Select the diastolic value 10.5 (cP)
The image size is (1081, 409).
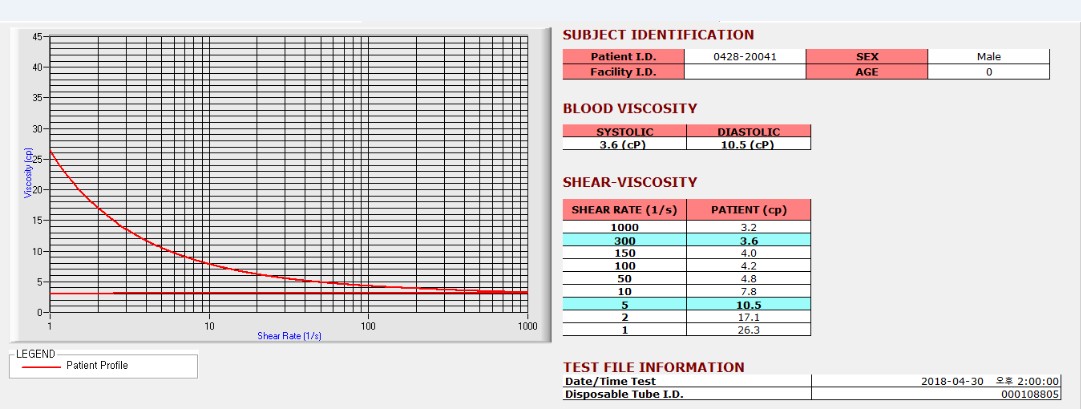749,144
